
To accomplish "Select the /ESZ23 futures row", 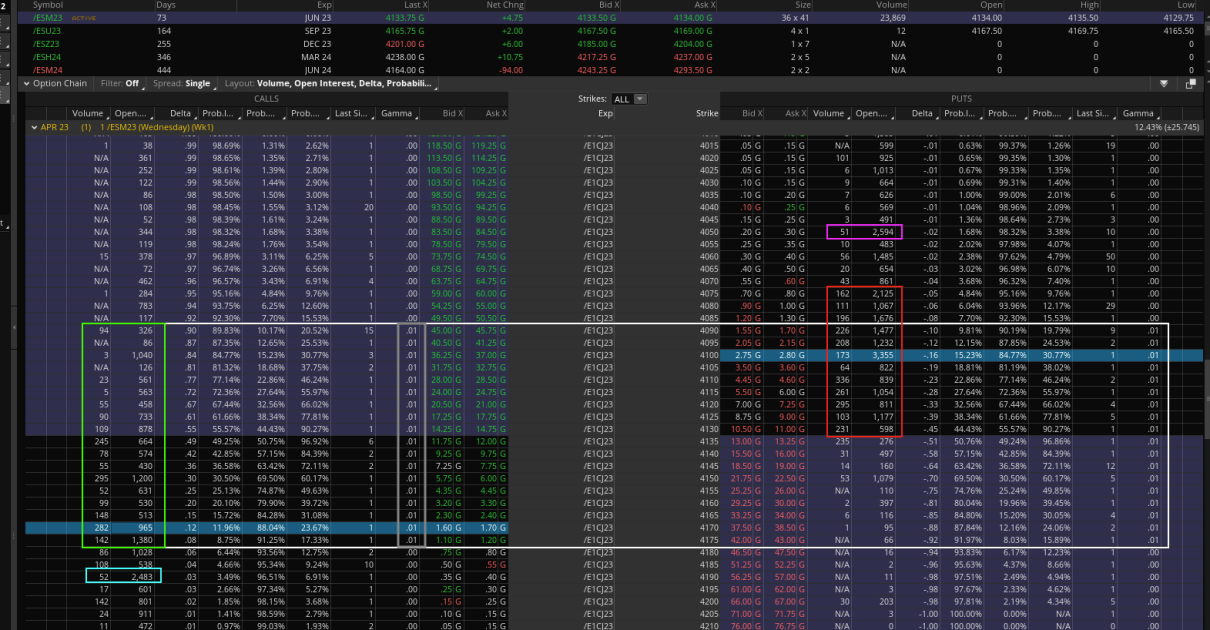I will point(612,44).
